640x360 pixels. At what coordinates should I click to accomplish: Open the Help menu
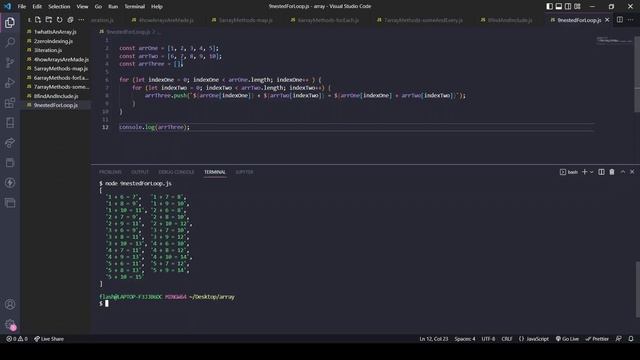coord(157,6)
